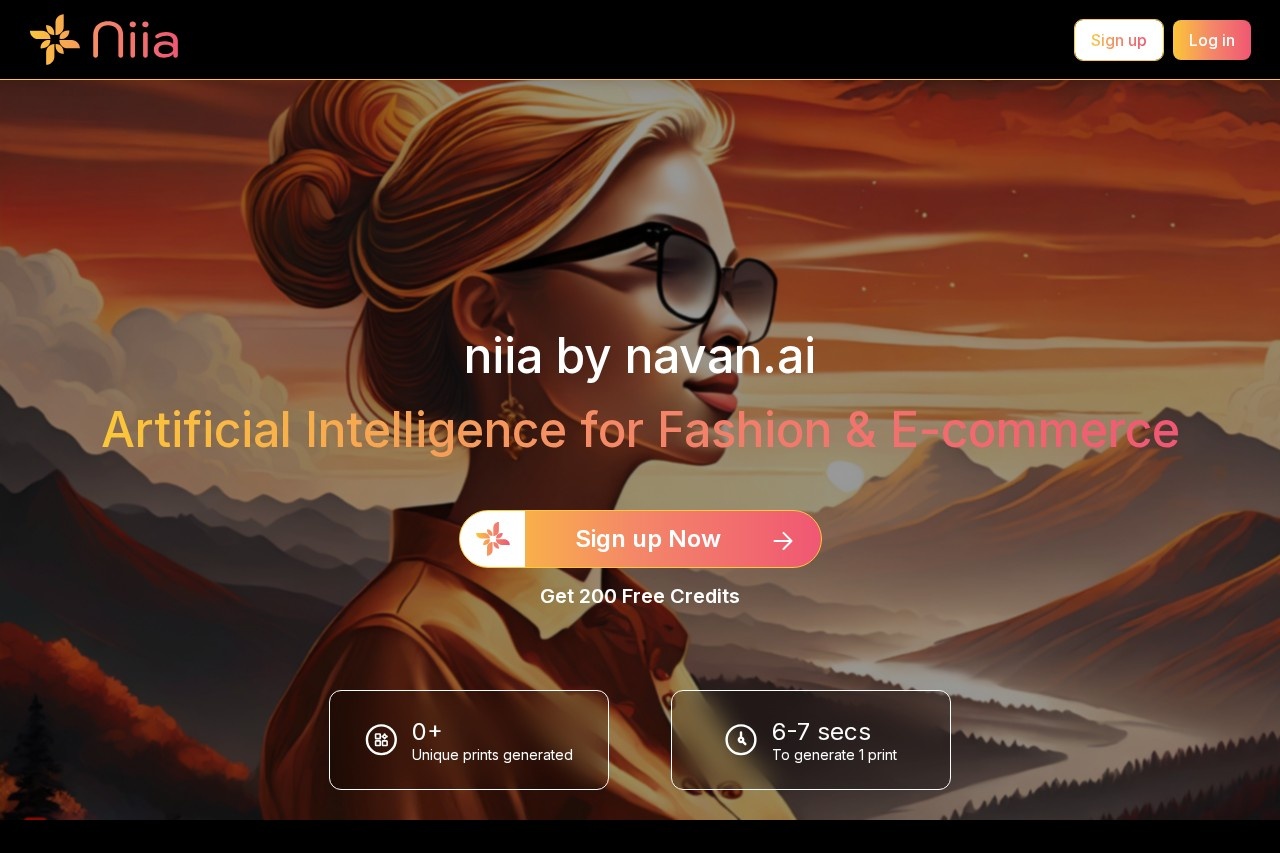Image resolution: width=1280 pixels, height=853 pixels.
Task: Click the 6-7 secs statistic
Action: (x=821, y=731)
